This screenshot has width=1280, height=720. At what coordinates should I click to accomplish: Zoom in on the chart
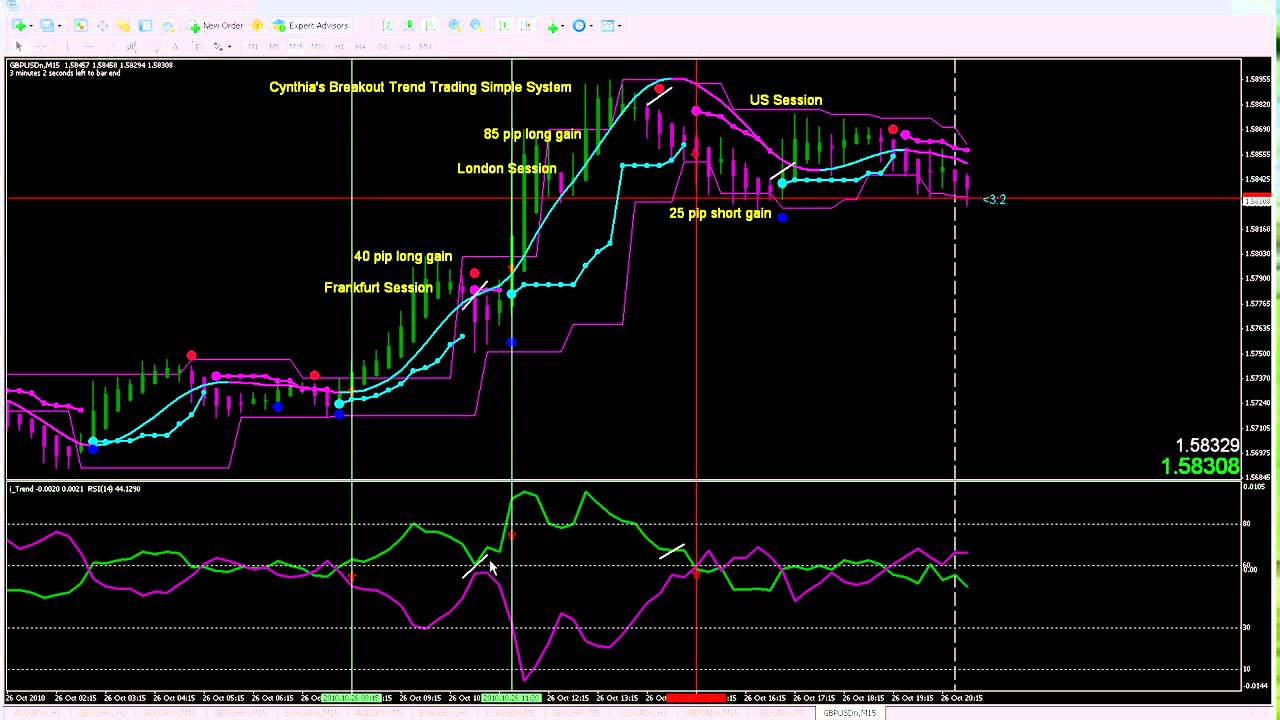point(455,25)
